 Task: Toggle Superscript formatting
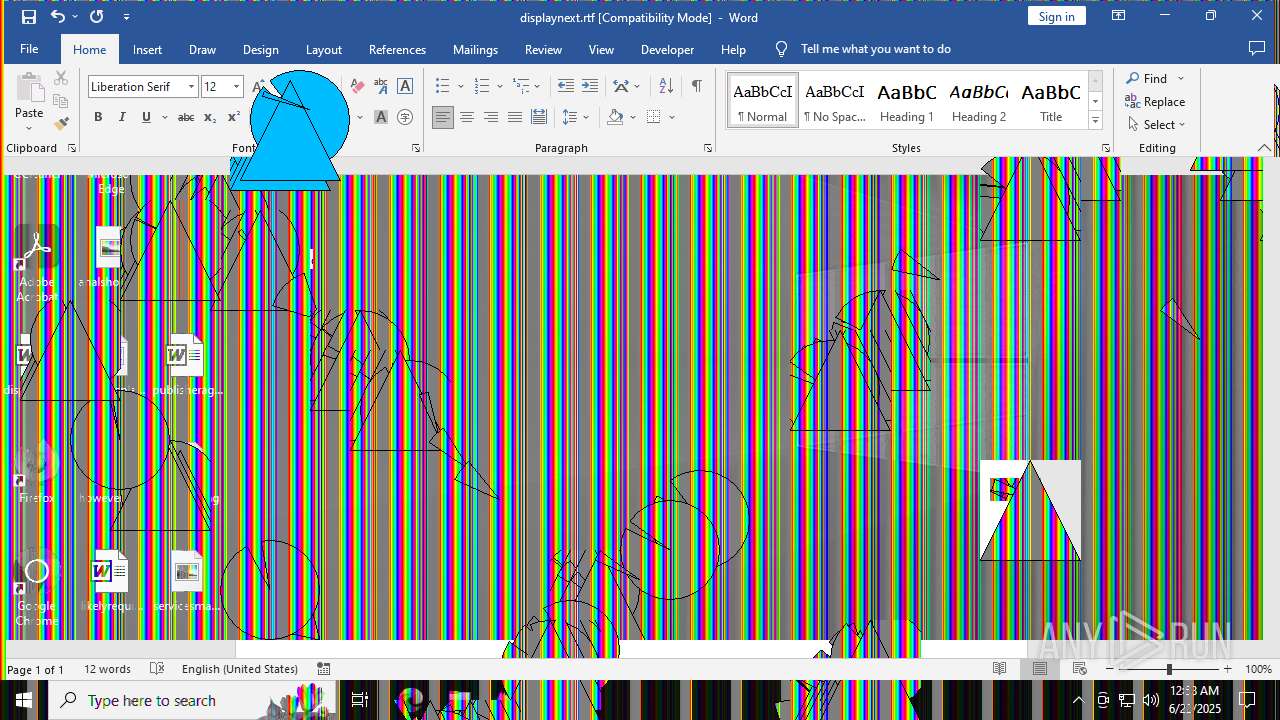click(x=233, y=117)
